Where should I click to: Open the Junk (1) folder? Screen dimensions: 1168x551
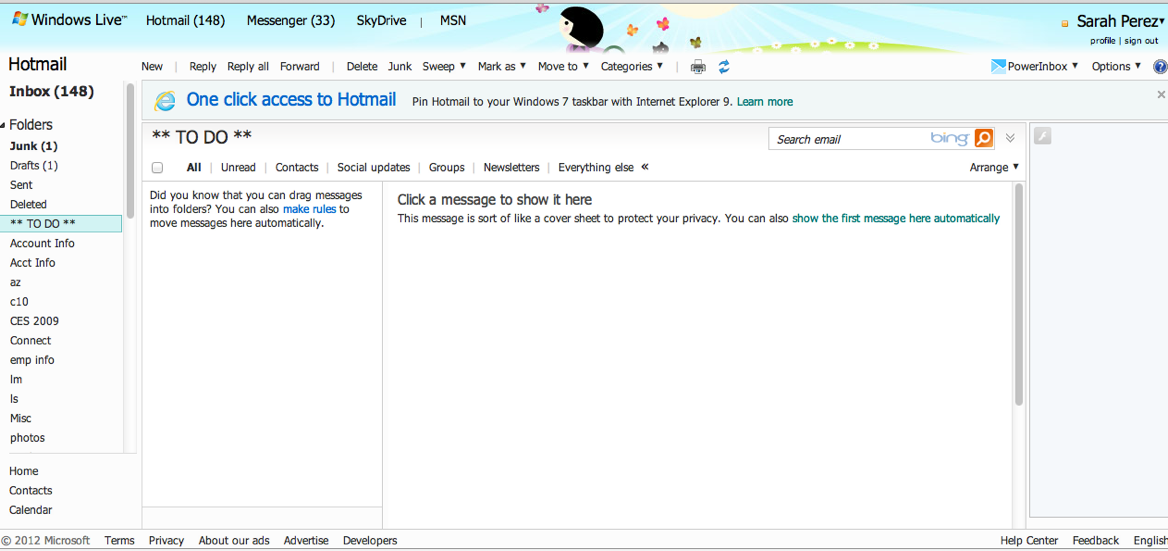pos(34,146)
